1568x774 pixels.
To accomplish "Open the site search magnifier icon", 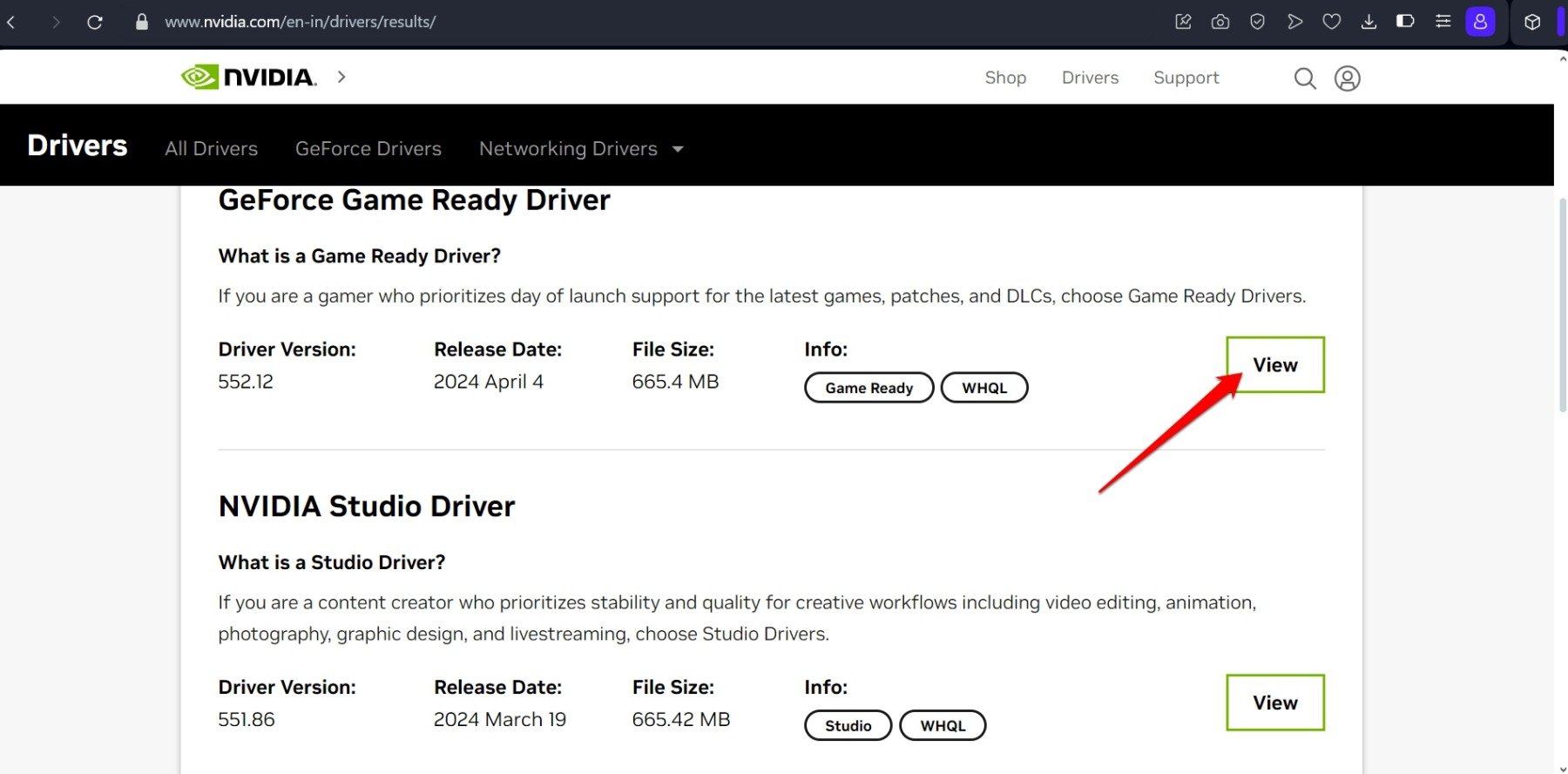I will [1304, 78].
